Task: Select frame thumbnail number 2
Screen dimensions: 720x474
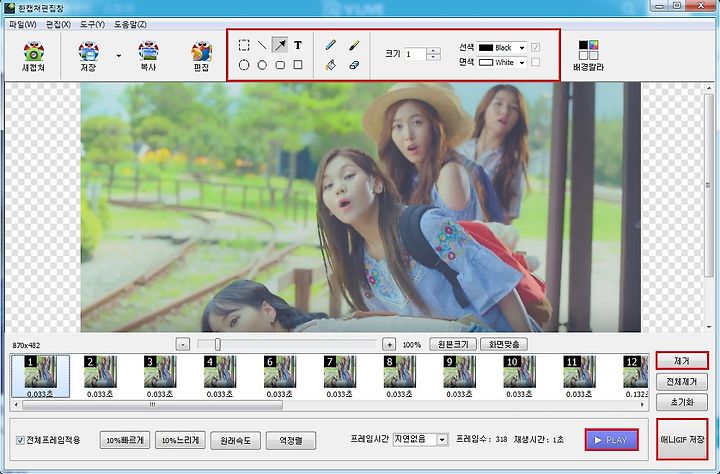Action: [x=100, y=376]
